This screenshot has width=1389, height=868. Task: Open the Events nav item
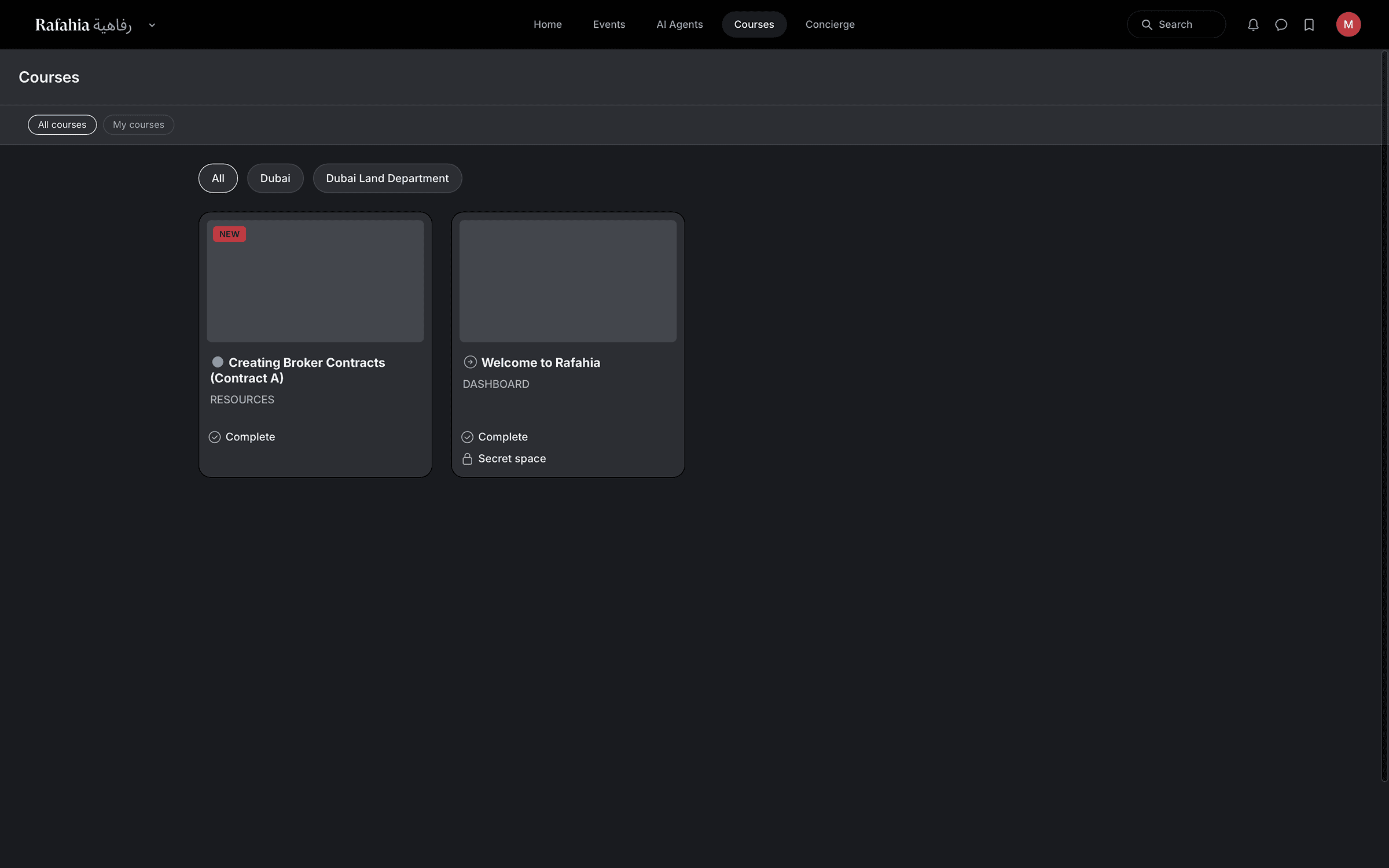(609, 24)
